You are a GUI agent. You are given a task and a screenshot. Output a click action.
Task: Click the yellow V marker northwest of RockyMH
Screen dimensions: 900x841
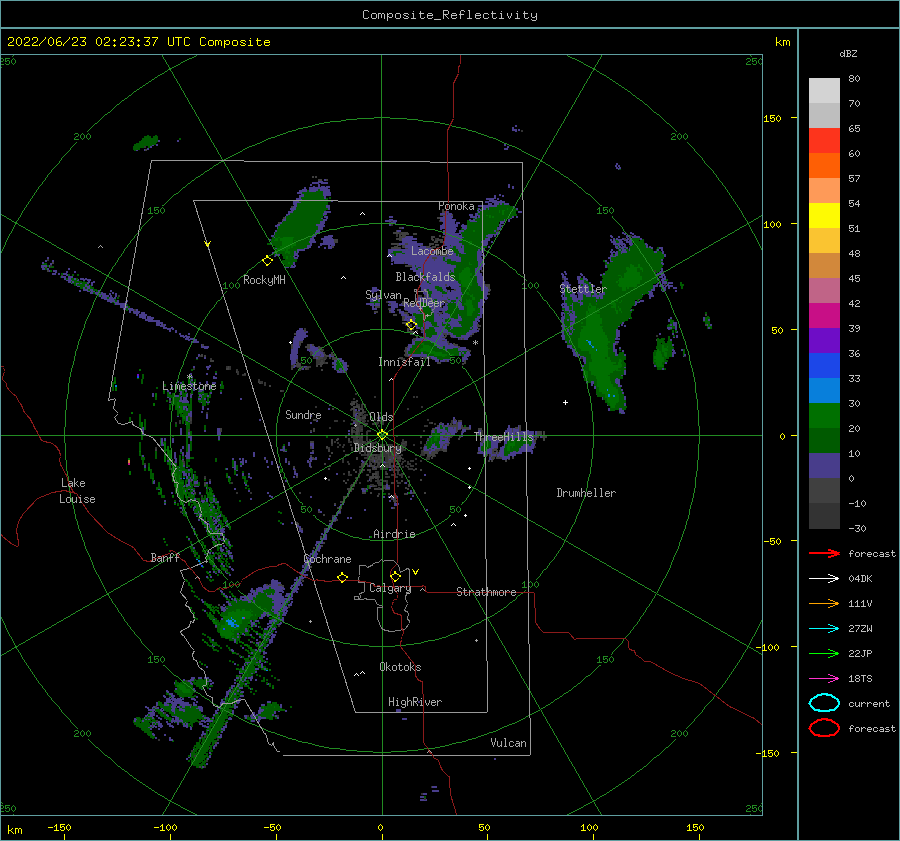coord(207,244)
